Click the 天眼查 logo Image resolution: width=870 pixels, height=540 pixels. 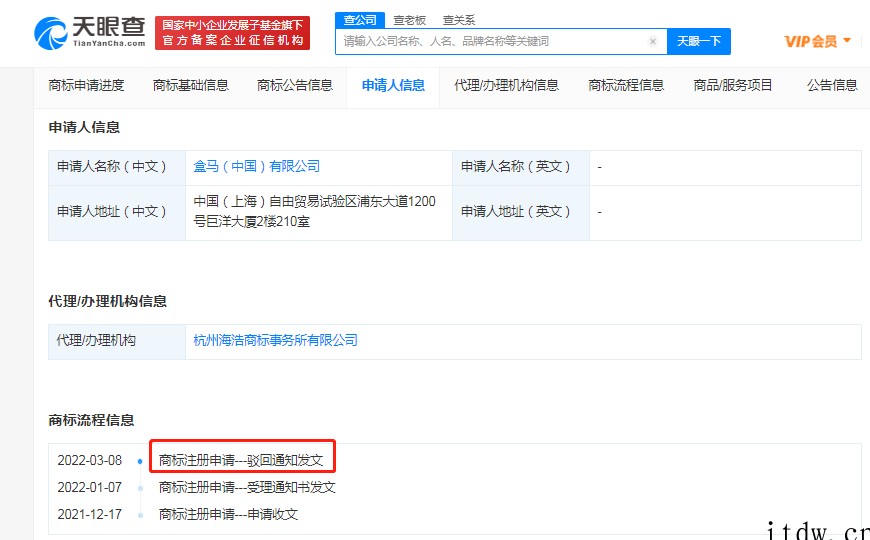(x=90, y=33)
